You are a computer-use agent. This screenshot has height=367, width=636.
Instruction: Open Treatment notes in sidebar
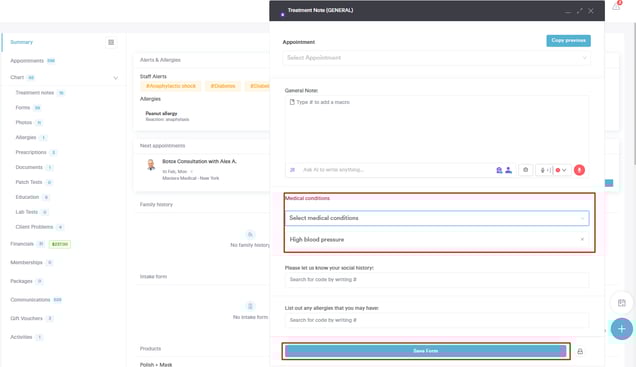click(35, 93)
